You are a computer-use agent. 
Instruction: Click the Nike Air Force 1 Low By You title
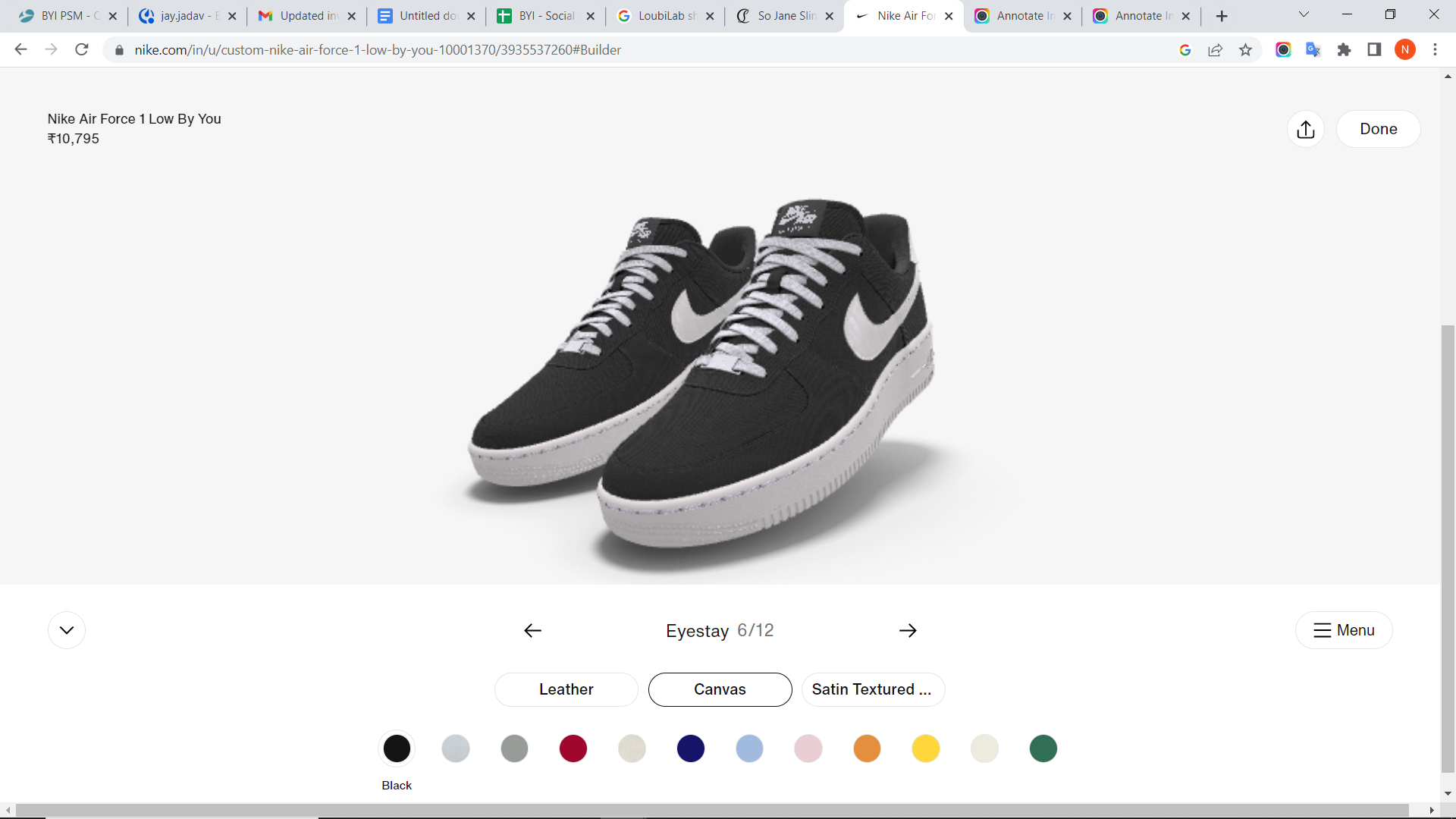(x=134, y=119)
